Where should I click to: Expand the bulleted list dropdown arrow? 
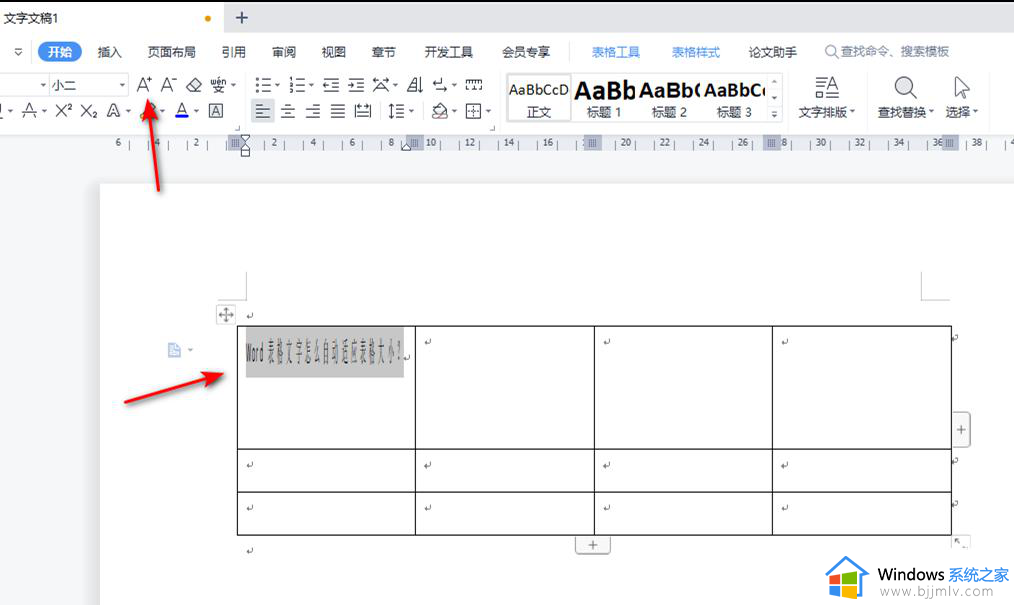tap(277, 85)
